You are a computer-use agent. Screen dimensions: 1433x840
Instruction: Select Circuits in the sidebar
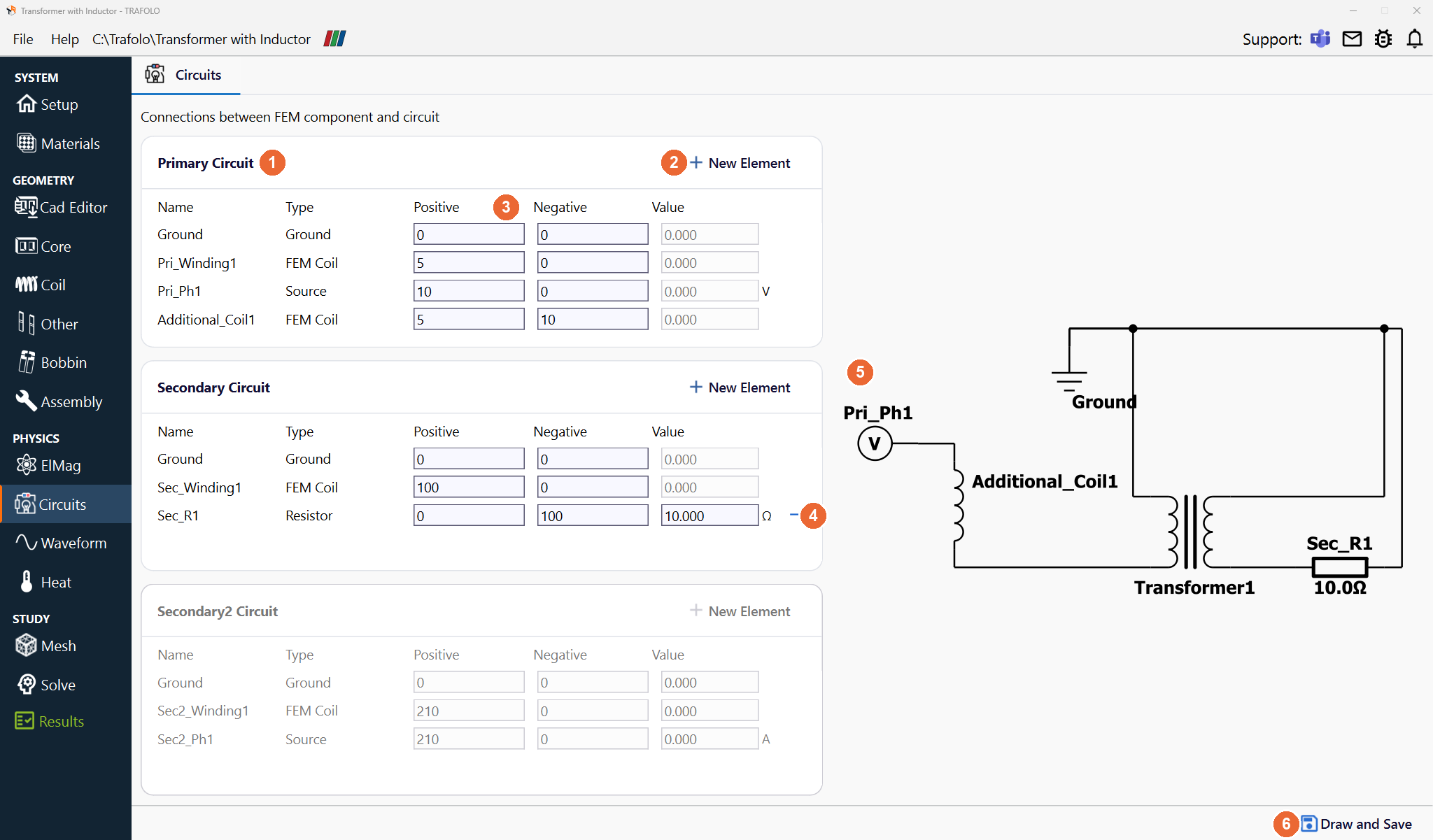66,504
